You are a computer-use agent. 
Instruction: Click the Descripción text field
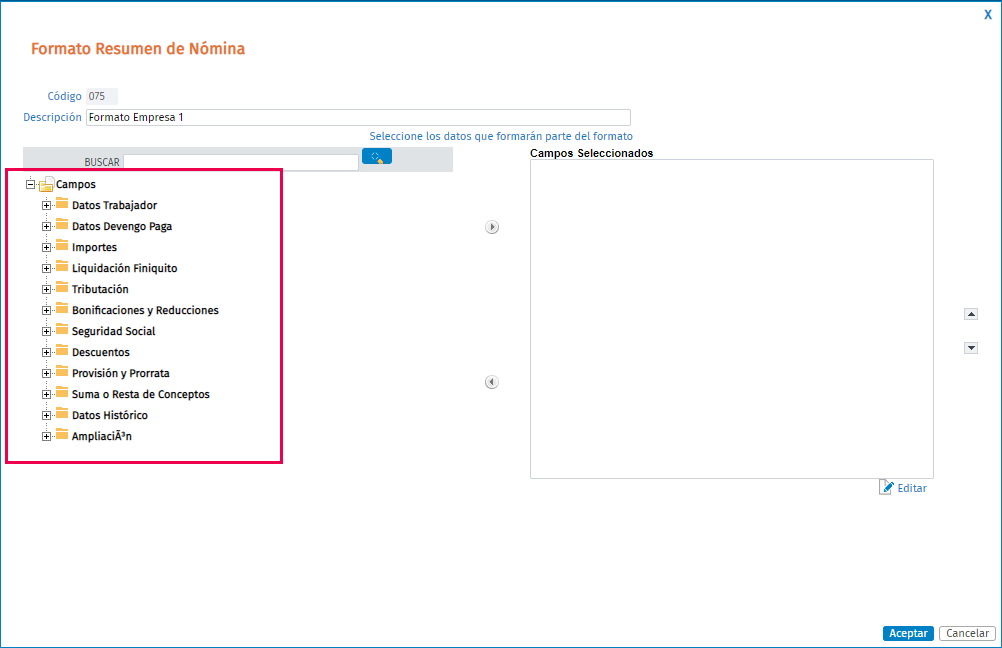pos(358,118)
